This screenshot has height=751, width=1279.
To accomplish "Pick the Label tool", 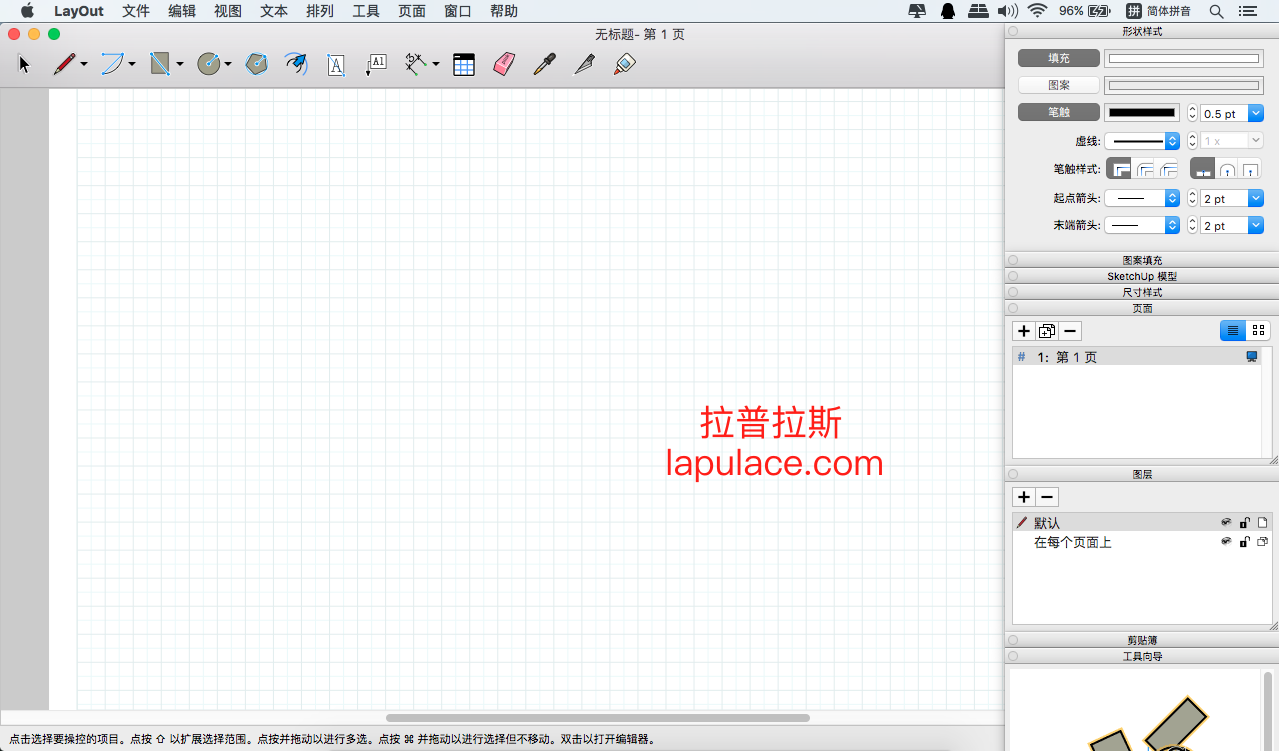I will pos(376,65).
